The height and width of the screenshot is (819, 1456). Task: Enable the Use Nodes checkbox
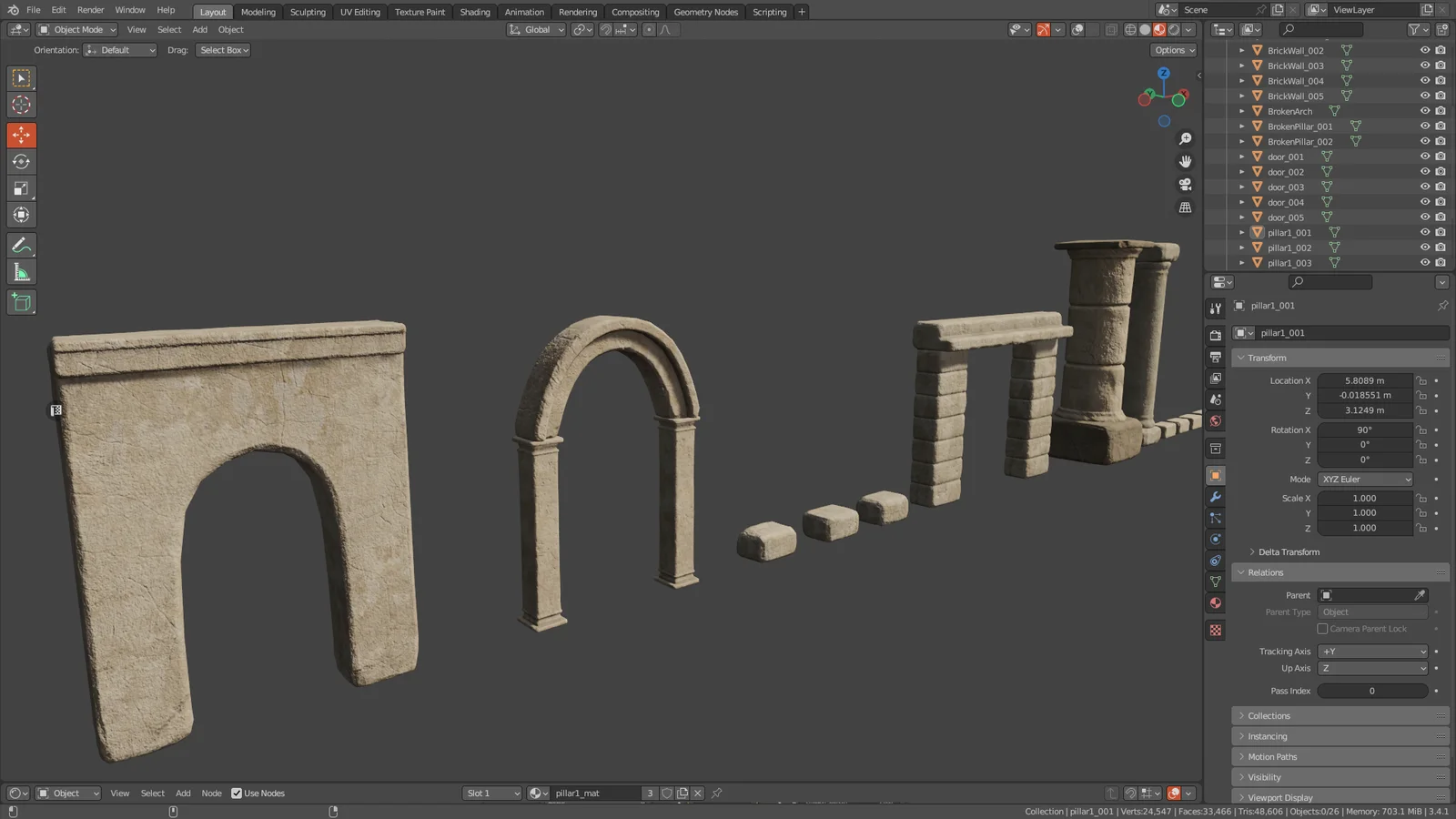click(x=238, y=793)
